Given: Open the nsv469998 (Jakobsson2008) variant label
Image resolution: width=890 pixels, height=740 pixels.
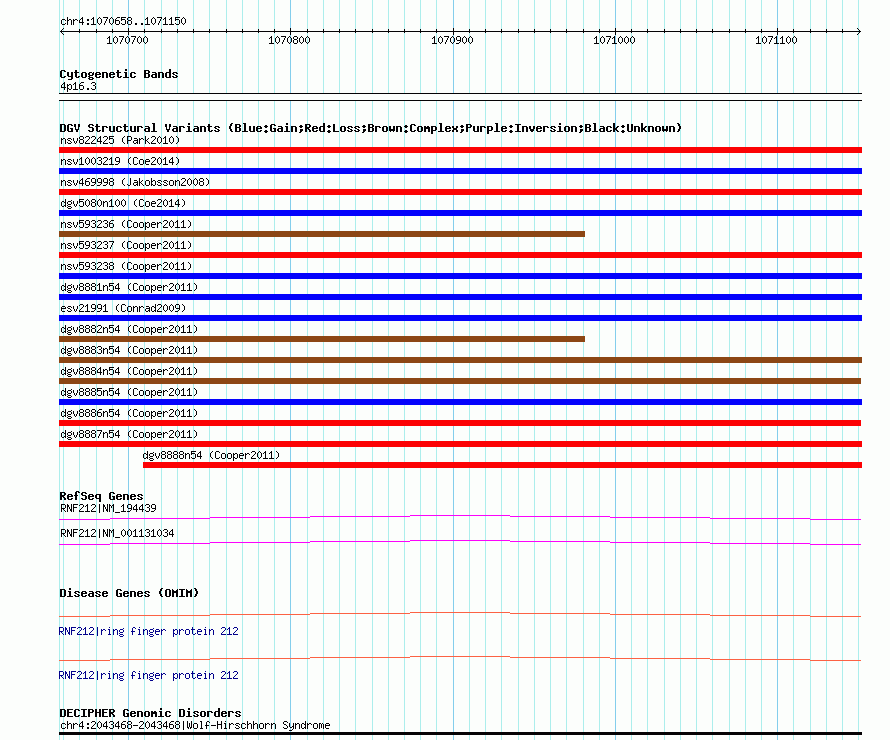Looking at the screenshot, I should tap(135, 182).
